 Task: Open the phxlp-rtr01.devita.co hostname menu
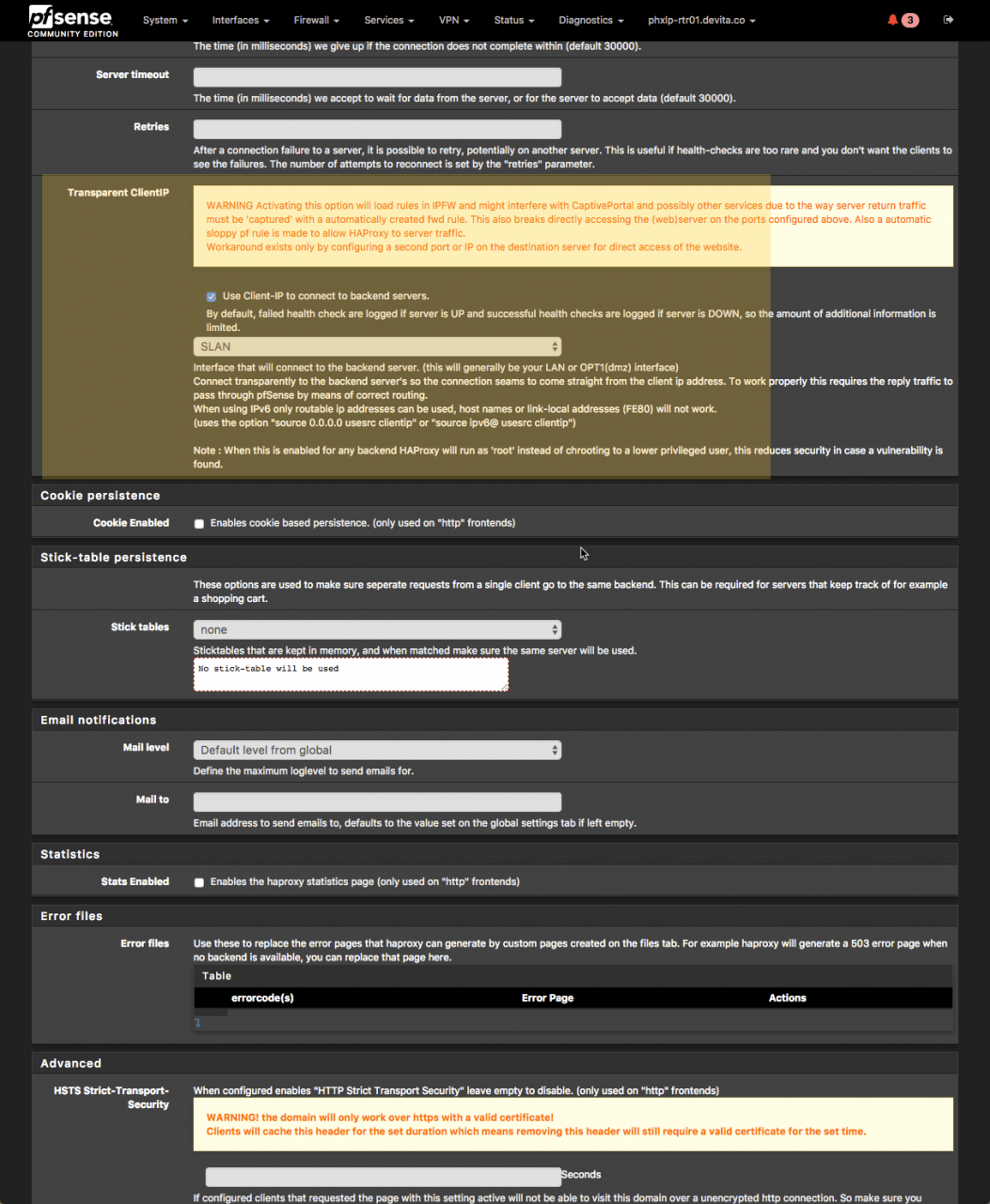click(x=701, y=20)
